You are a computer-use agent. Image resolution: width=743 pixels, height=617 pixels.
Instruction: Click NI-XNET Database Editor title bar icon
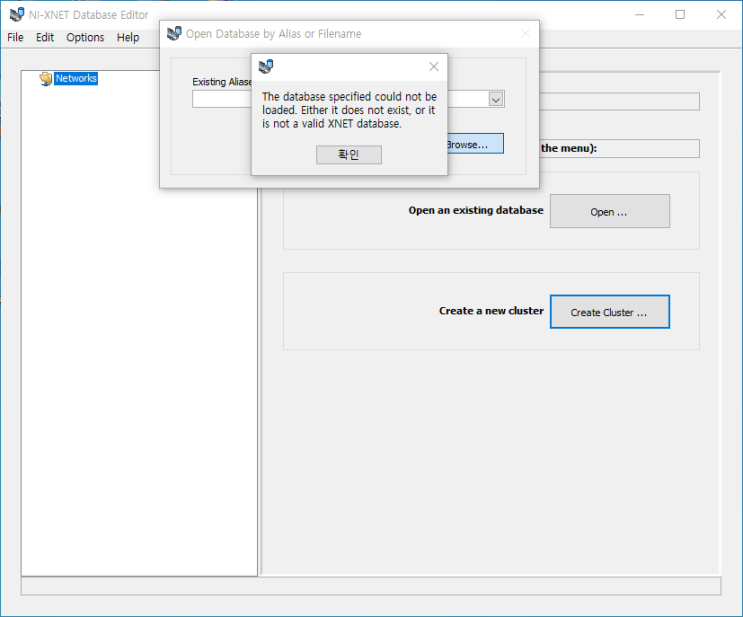point(17,14)
